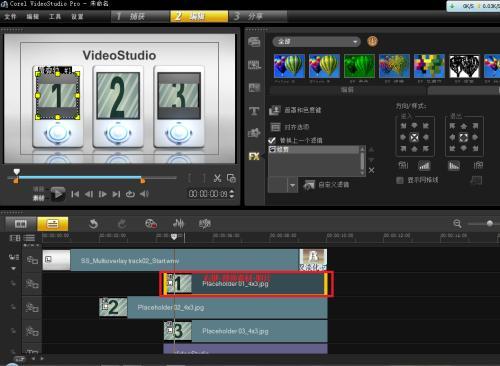Viewport: 500px width, 366px height.
Task: Click overlay track icon beside Placeholder 01
Action: coord(32,284)
